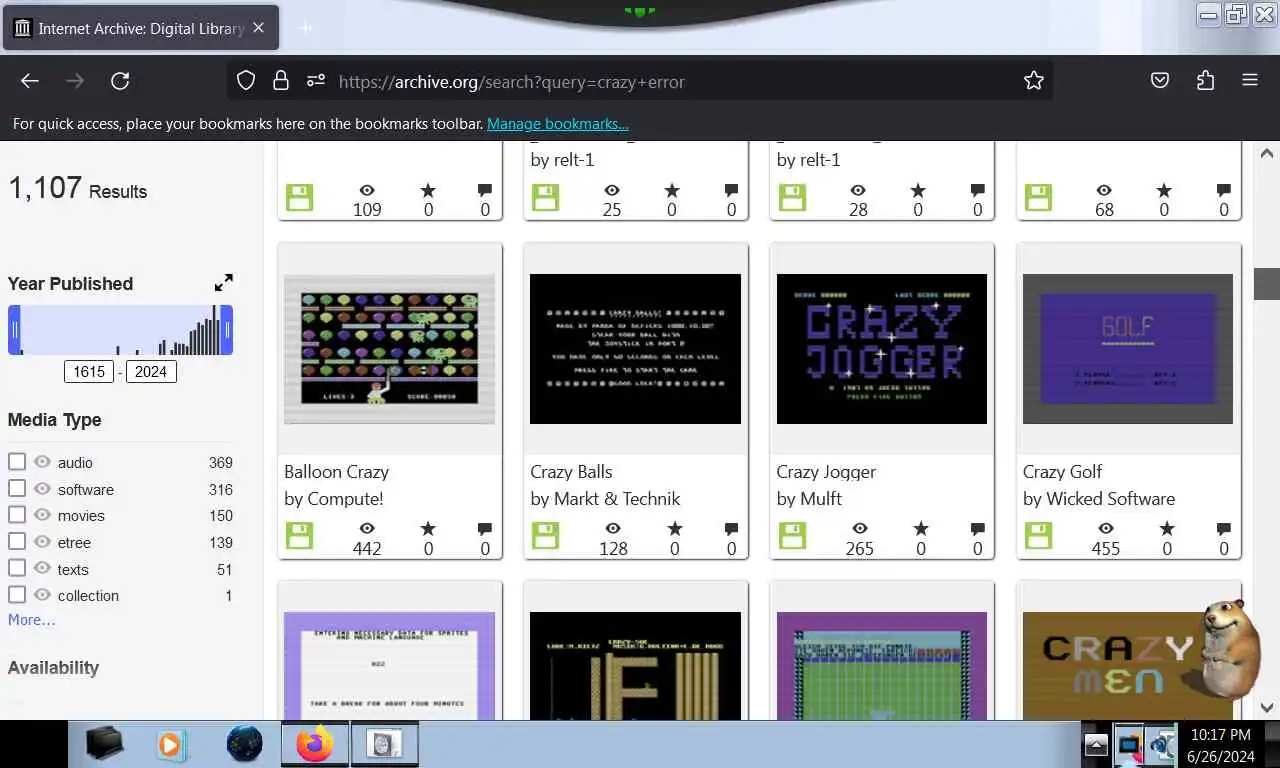Viewport: 1280px width, 768px height.
Task: Check the etree media type checkbox
Action: pyautogui.click(x=17, y=541)
